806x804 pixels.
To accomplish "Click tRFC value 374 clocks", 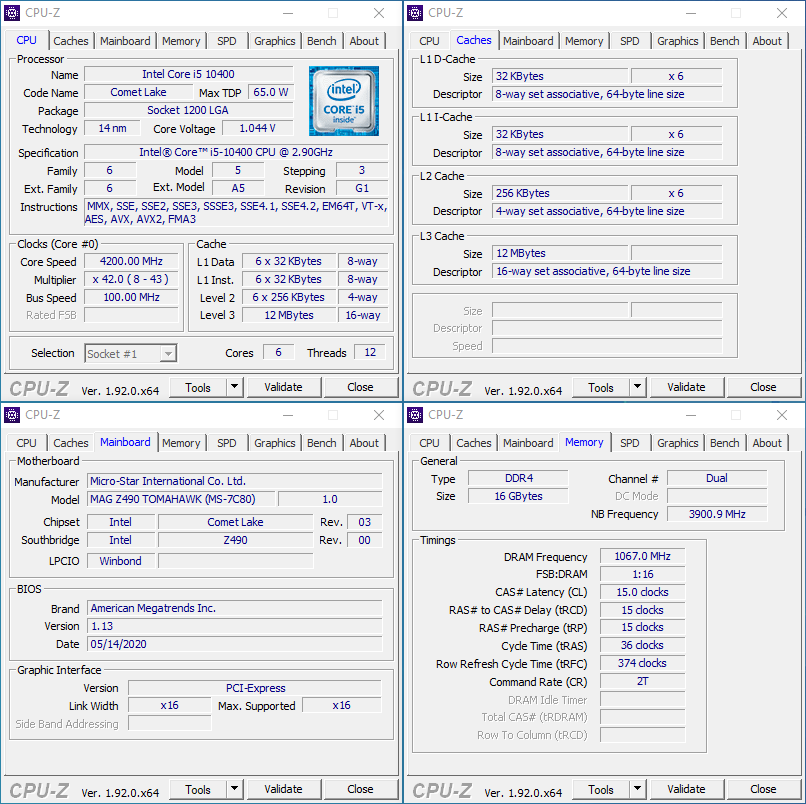I will 643,663.
